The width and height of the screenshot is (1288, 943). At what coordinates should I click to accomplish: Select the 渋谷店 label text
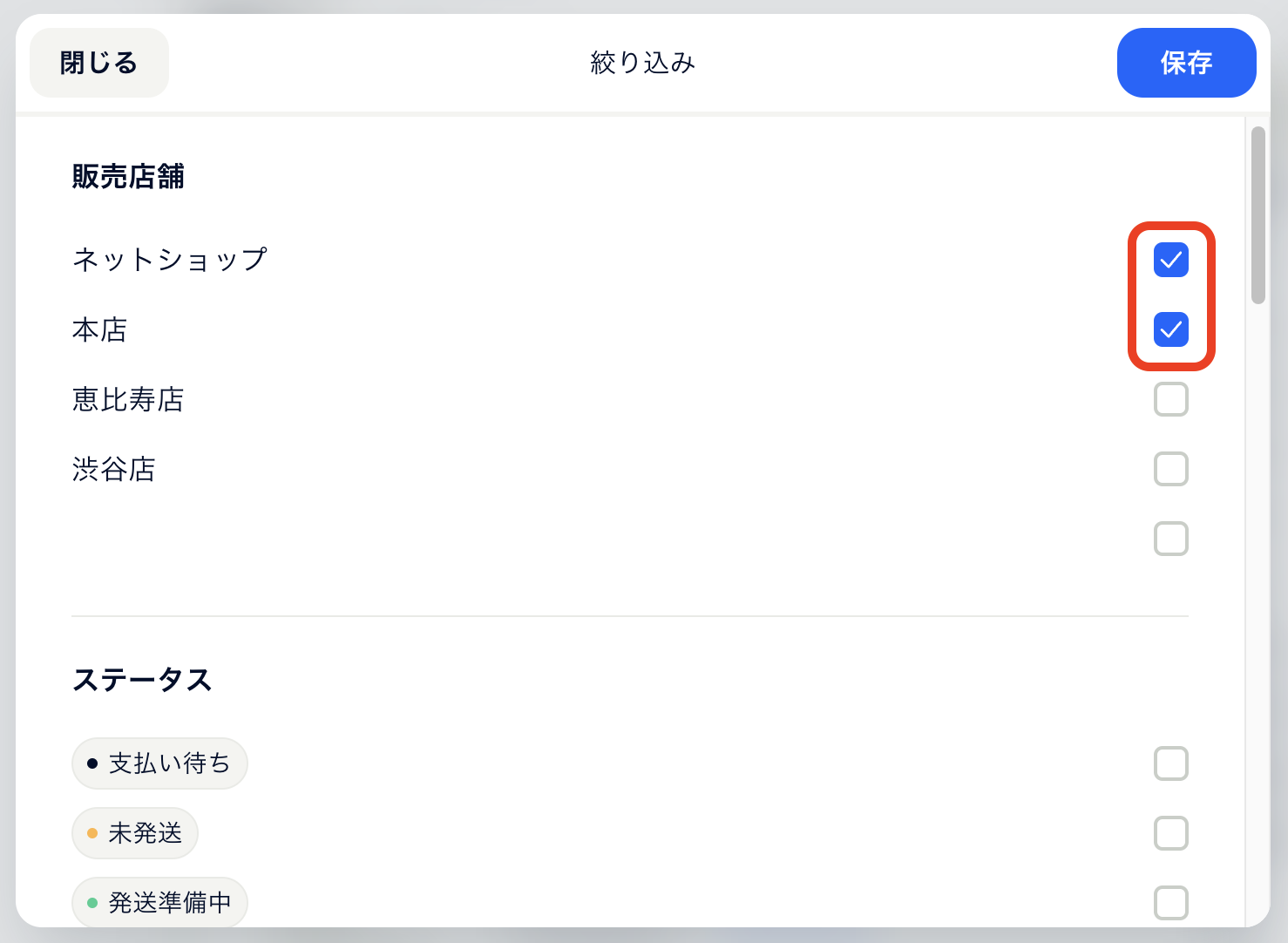pyautogui.click(x=114, y=469)
